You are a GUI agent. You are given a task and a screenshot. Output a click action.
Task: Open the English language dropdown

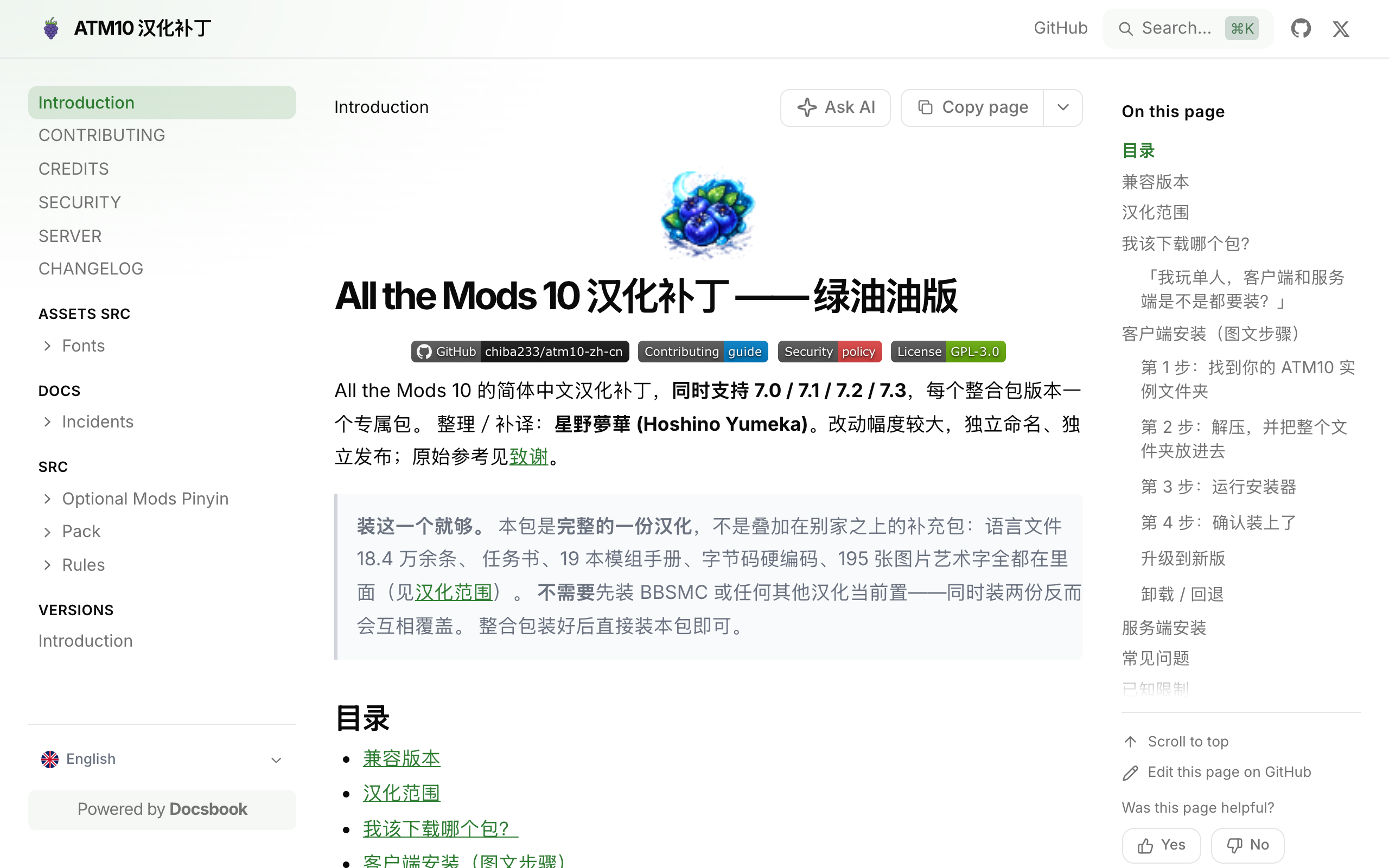click(162, 759)
